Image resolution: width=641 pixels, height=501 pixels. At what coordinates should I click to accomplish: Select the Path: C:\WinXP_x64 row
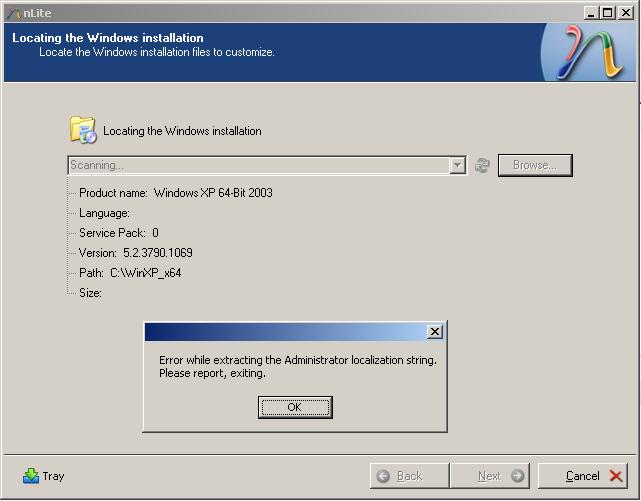pos(130,273)
